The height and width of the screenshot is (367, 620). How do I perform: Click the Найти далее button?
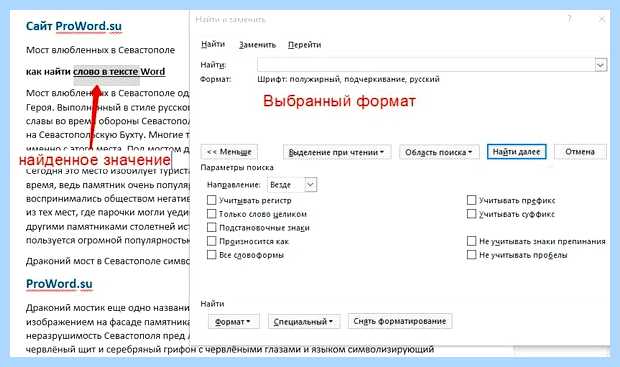(516, 152)
